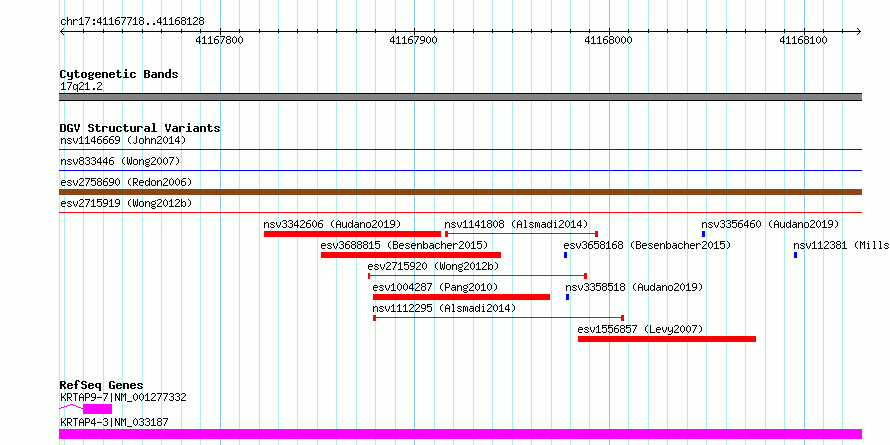Open the nsv833446 (Wong2007) label
Screen dimensions: 890x445
[x=120, y=161]
